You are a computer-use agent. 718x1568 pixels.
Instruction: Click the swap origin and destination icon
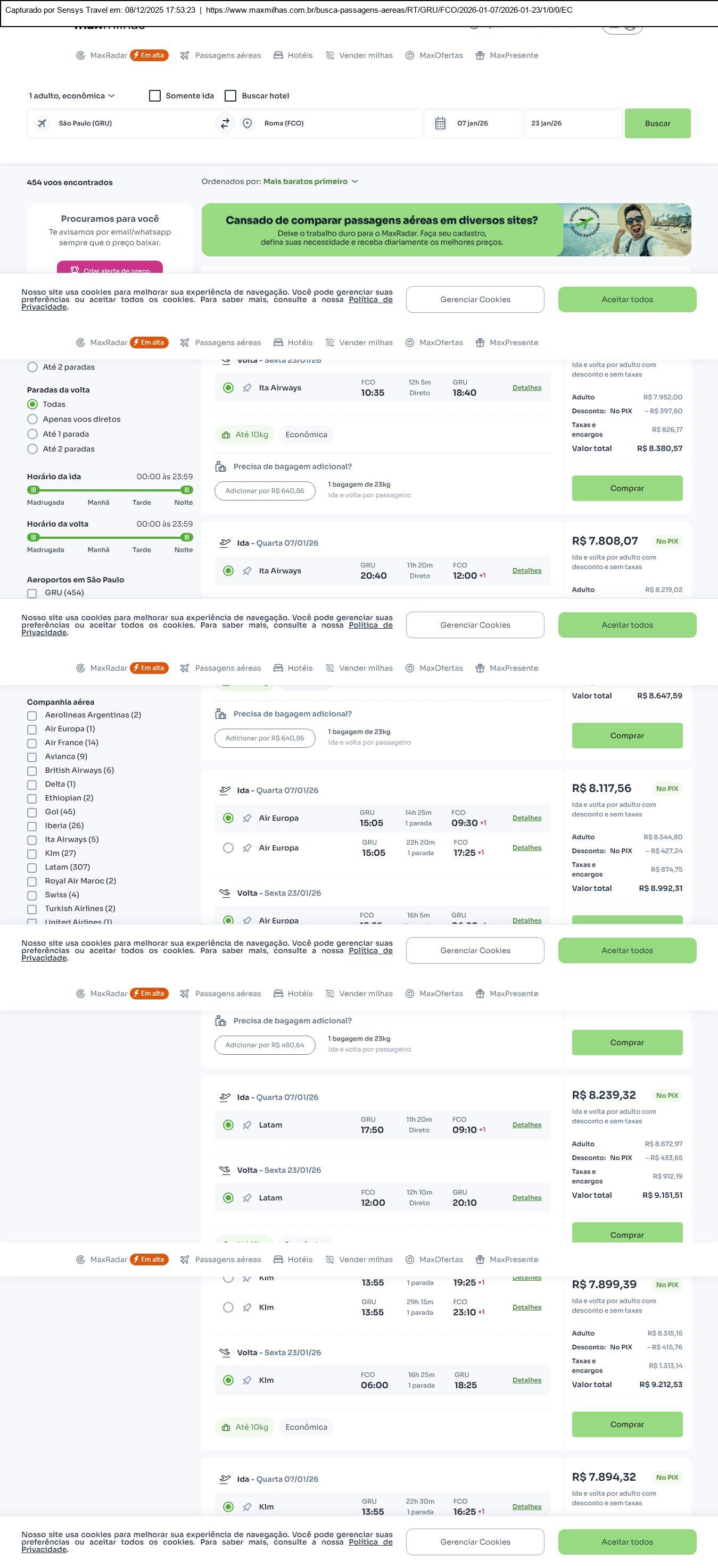pos(225,123)
